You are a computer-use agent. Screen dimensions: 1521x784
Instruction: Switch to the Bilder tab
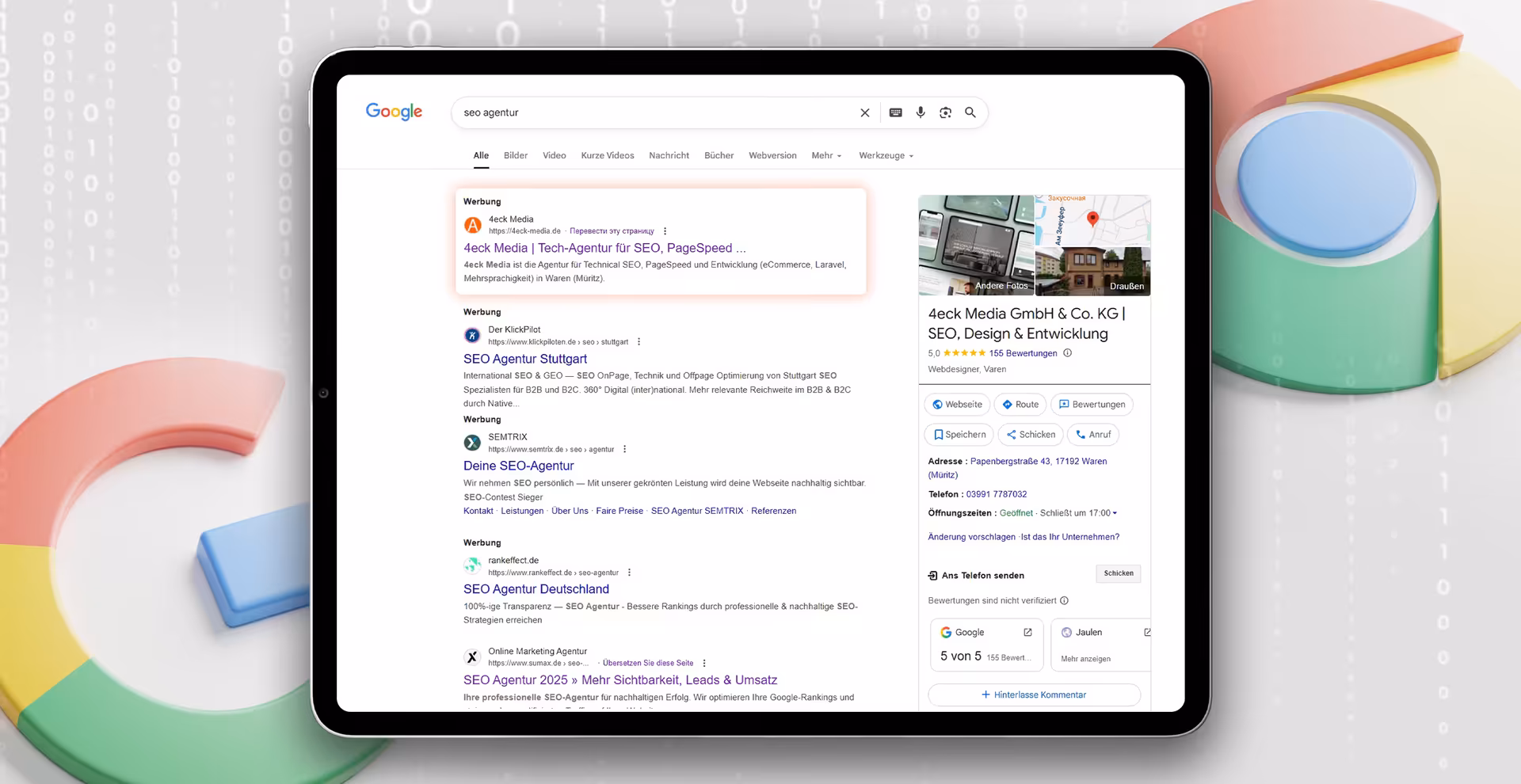click(515, 155)
